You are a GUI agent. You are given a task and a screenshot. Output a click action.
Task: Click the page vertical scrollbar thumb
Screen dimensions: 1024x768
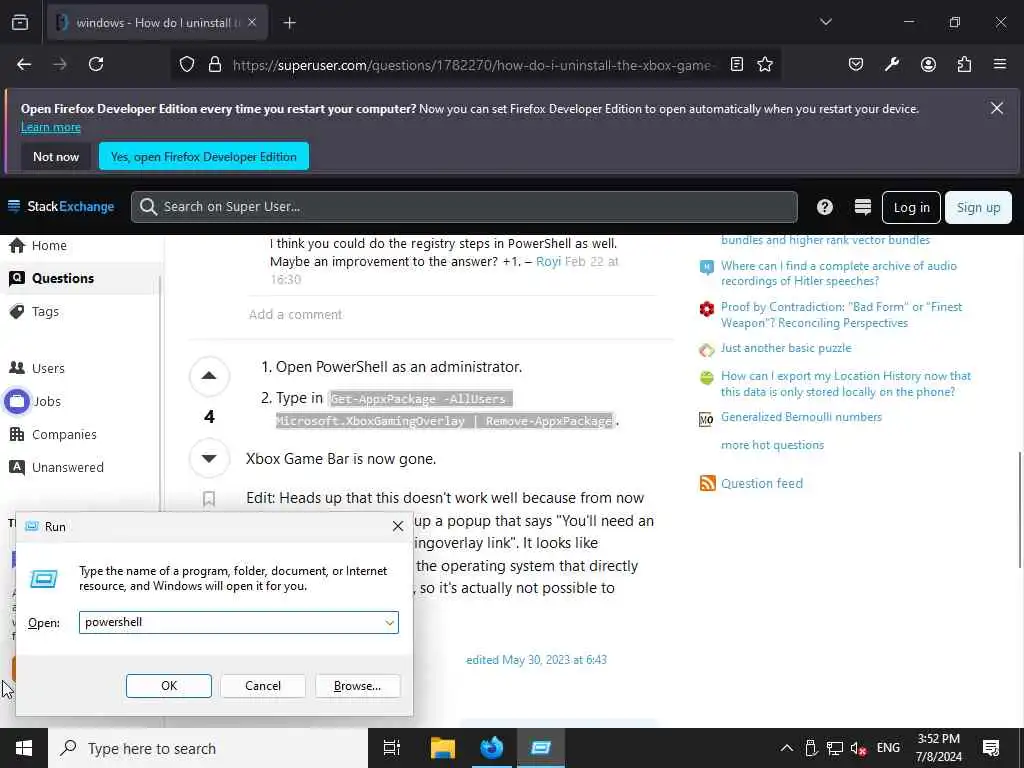1019,509
